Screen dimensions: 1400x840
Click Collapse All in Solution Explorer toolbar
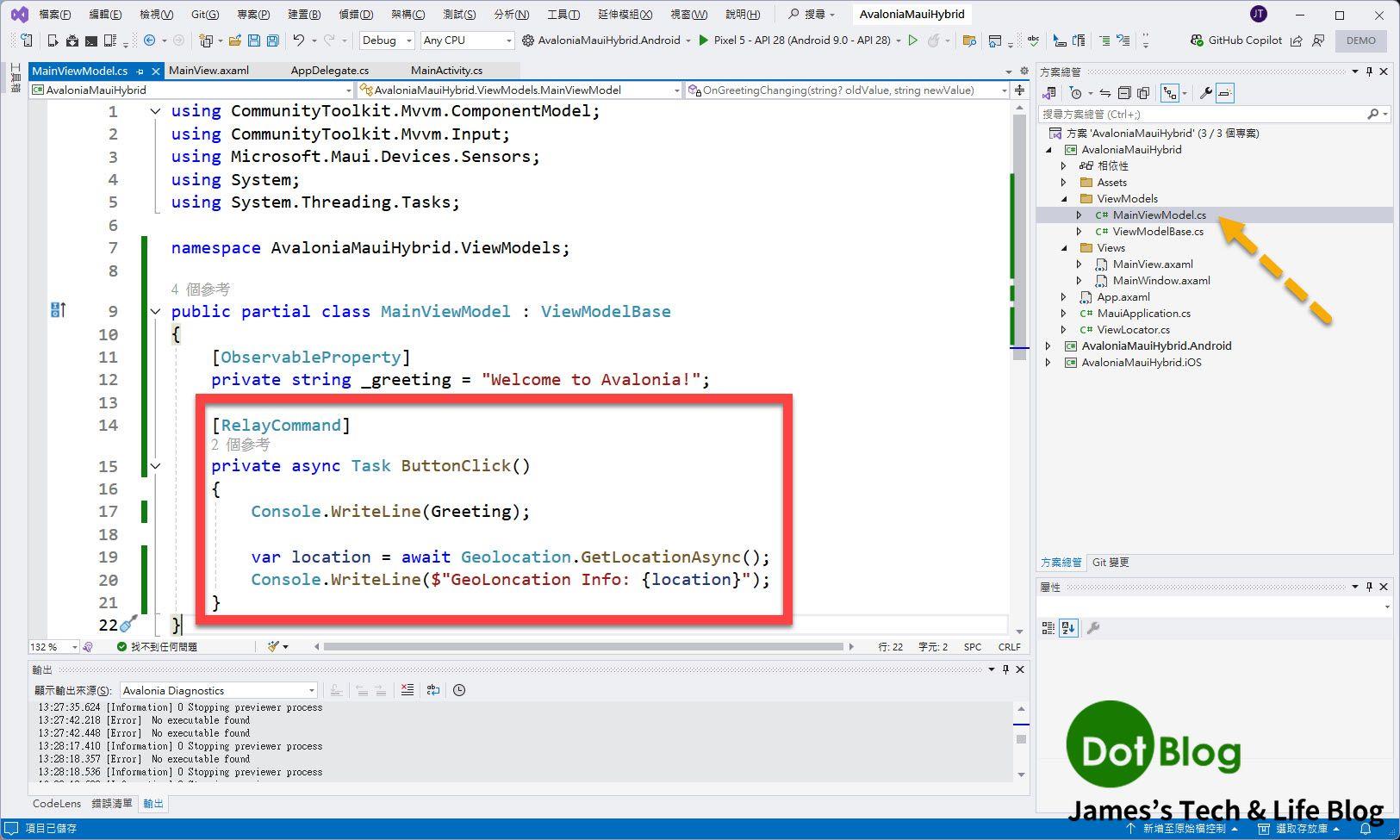click(1124, 93)
